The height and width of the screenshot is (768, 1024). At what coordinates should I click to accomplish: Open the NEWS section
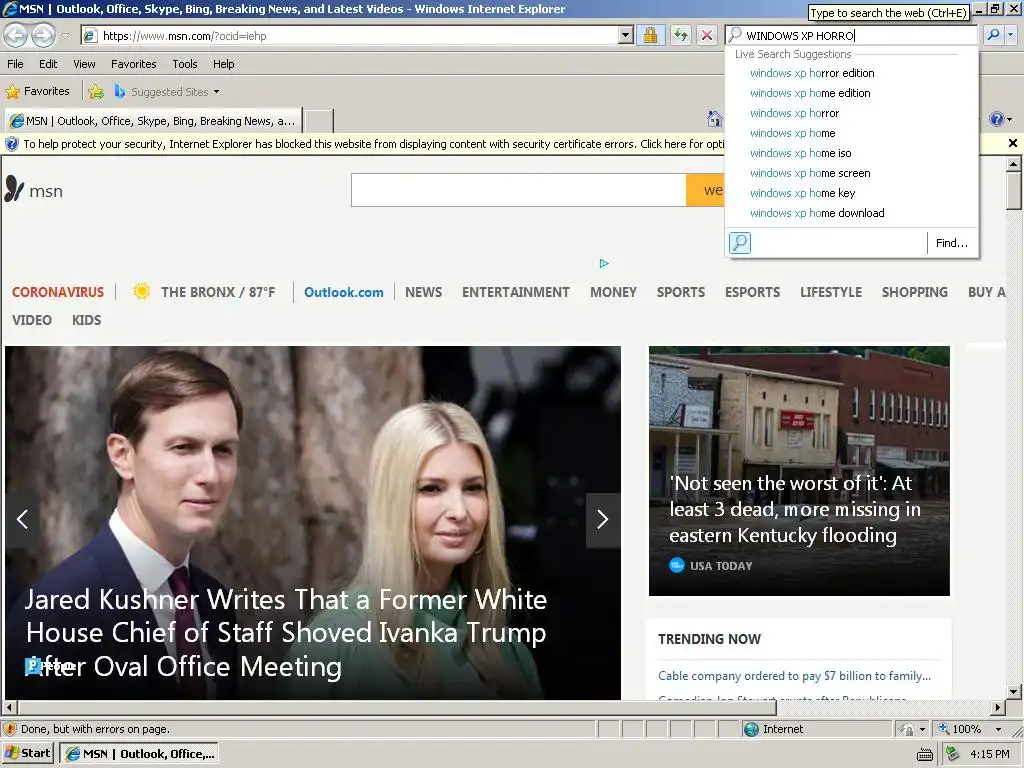tap(423, 293)
